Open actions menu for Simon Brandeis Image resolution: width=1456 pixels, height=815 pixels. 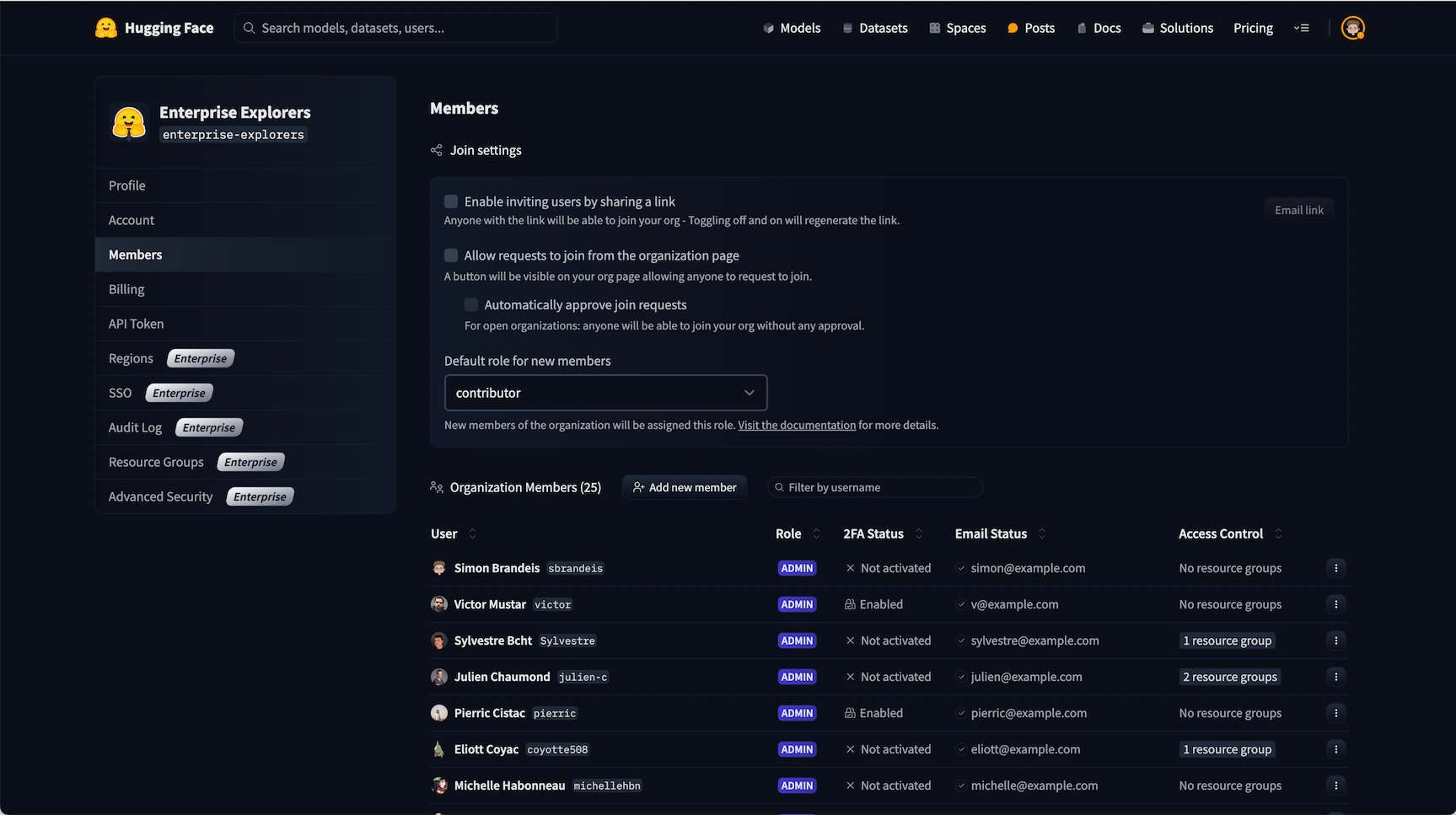pos(1335,568)
